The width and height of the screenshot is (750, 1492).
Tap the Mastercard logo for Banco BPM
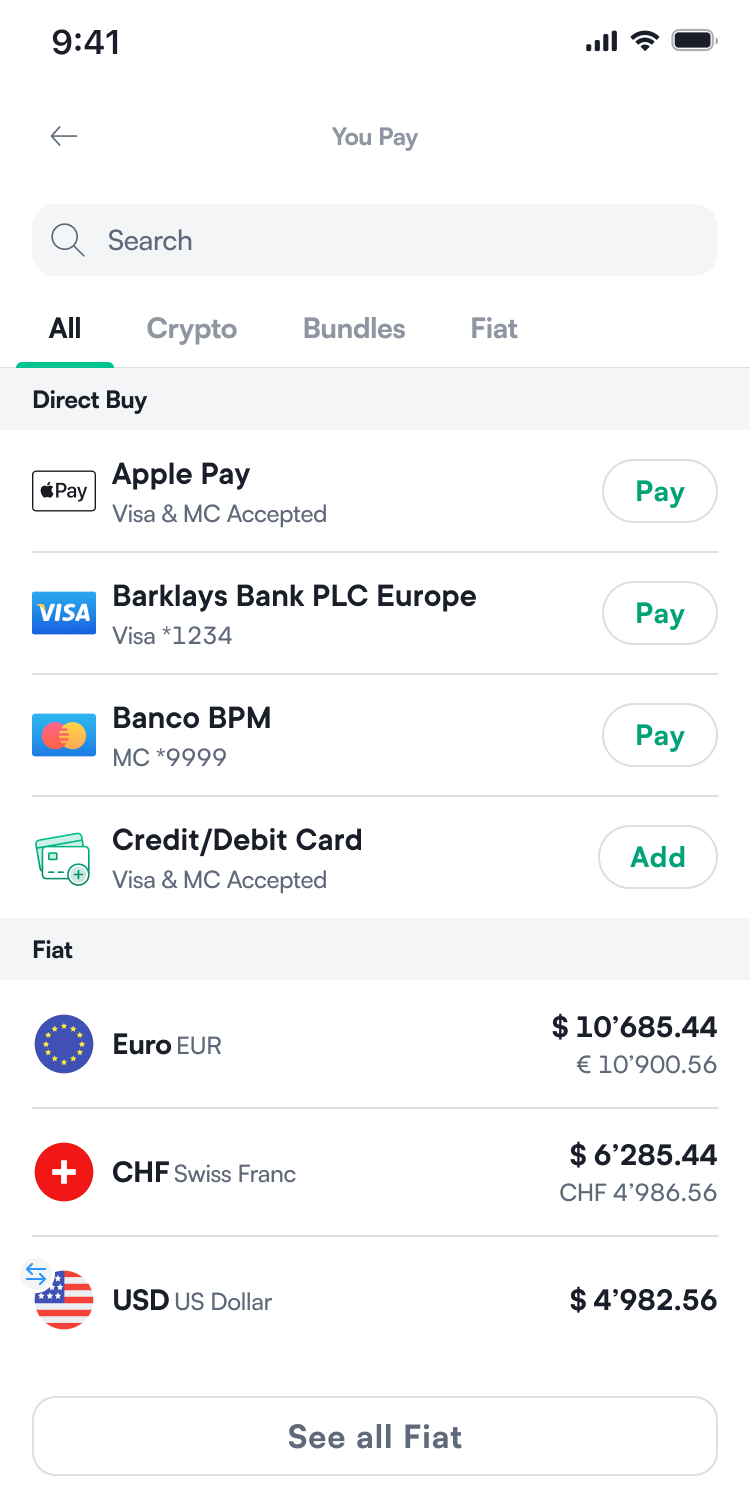pos(64,735)
